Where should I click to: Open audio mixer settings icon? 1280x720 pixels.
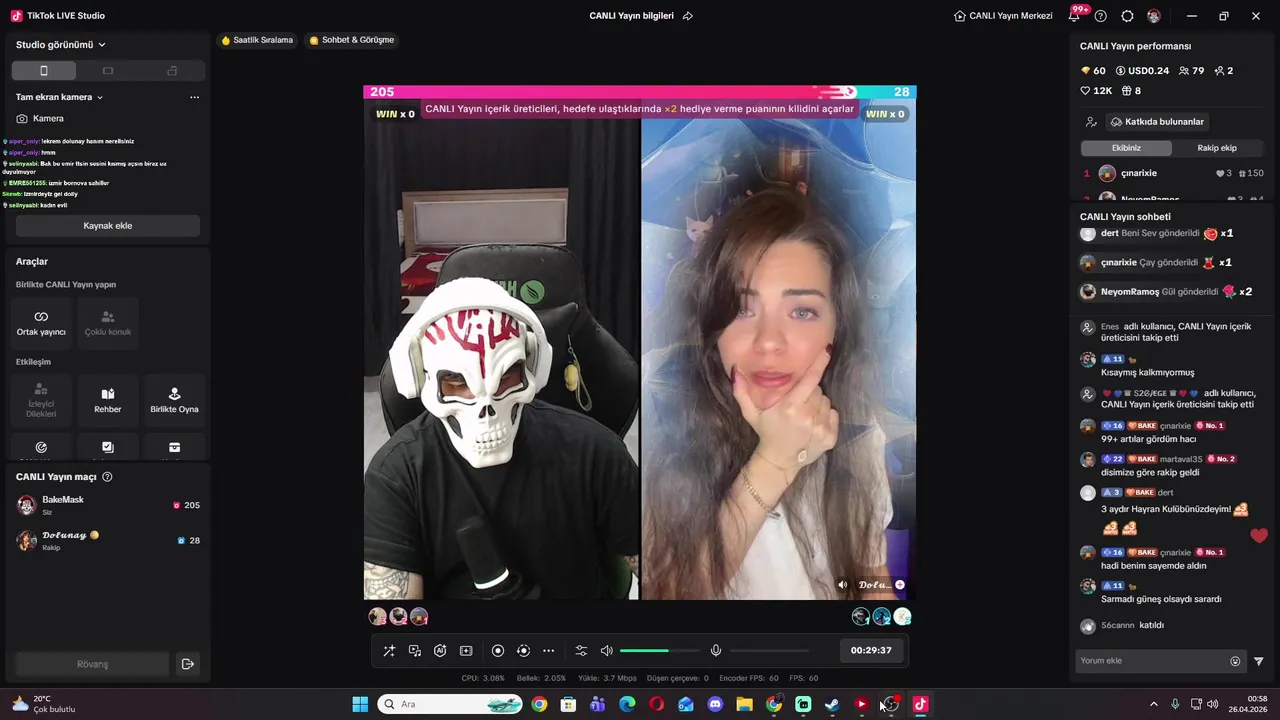point(581,650)
